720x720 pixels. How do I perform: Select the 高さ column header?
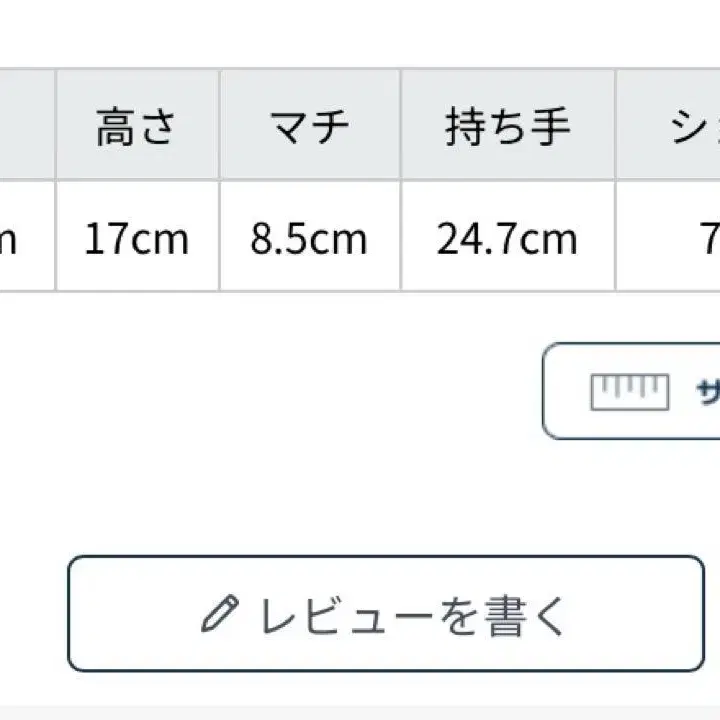(x=137, y=126)
